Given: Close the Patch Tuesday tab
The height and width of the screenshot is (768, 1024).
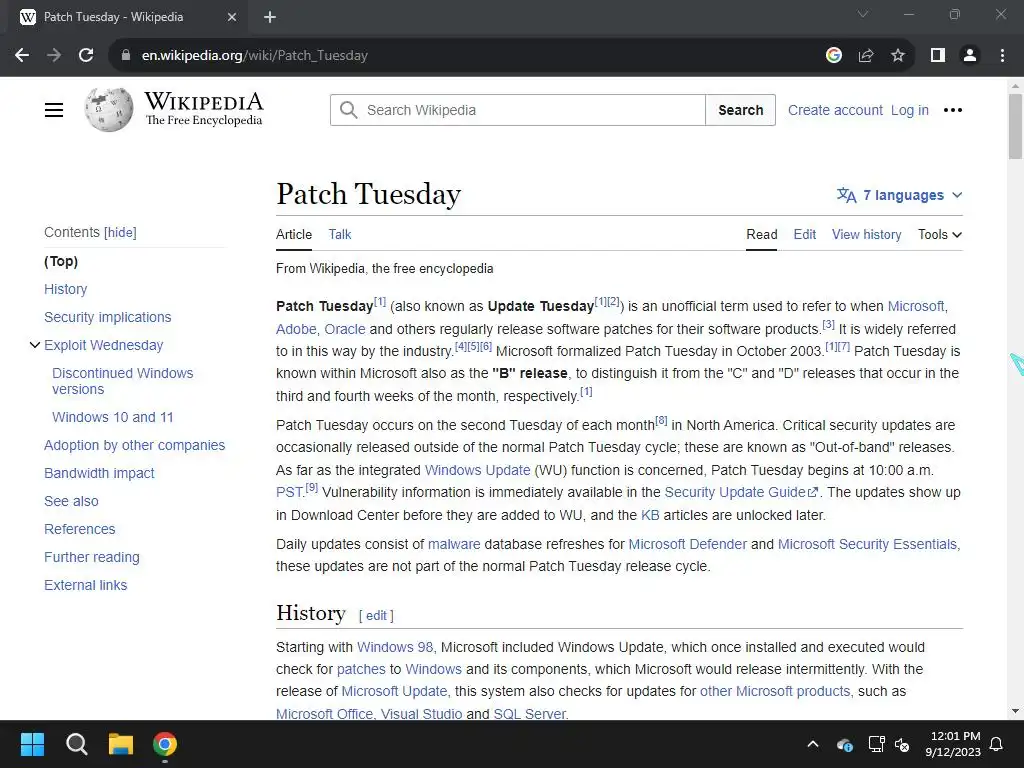Looking at the screenshot, I should point(232,17).
